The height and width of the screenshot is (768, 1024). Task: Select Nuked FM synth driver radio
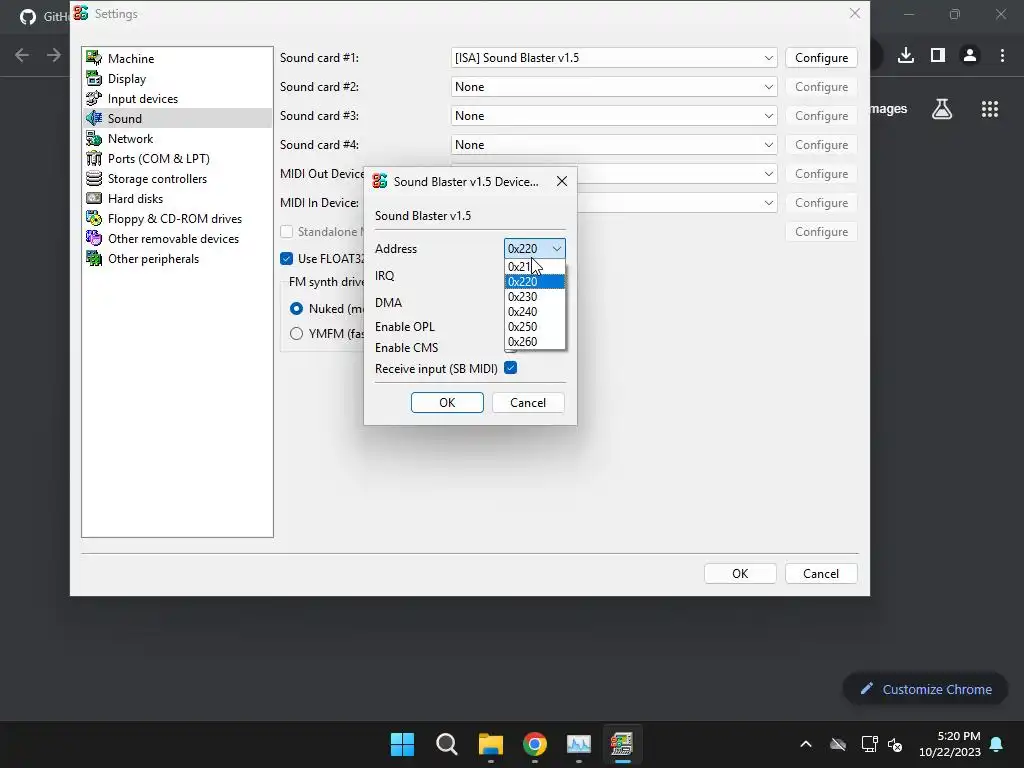tap(296, 308)
